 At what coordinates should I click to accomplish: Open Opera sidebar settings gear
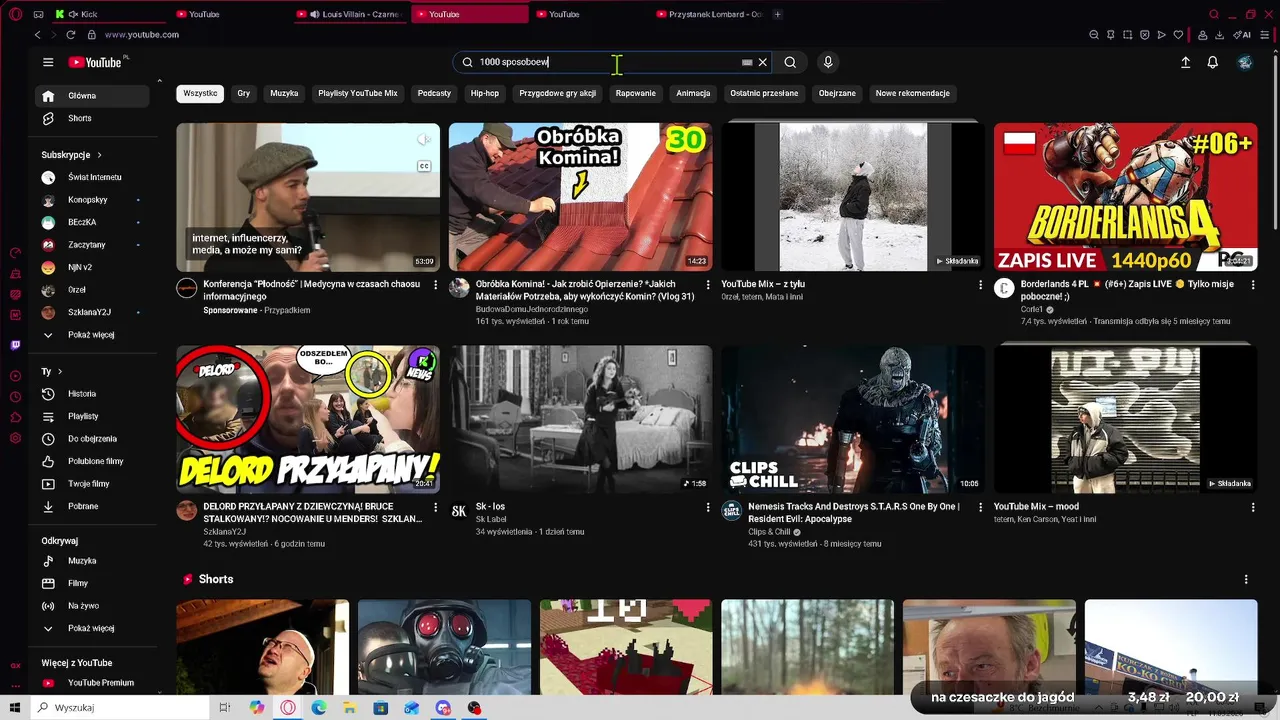point(15,438)
